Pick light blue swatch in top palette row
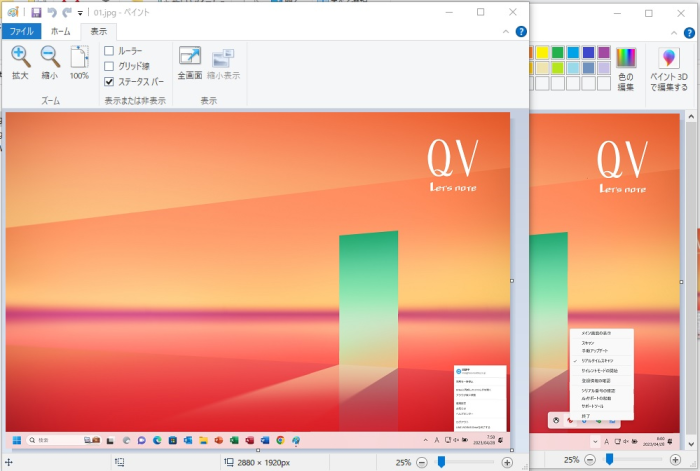 click(573, 53)
